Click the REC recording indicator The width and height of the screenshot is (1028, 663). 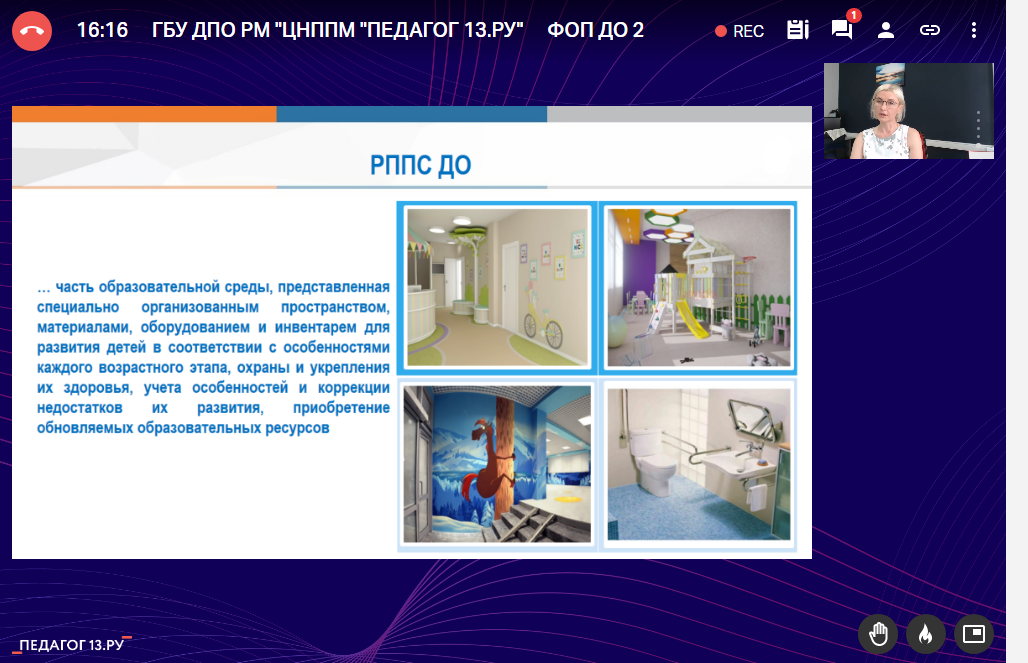click(740, 31)
